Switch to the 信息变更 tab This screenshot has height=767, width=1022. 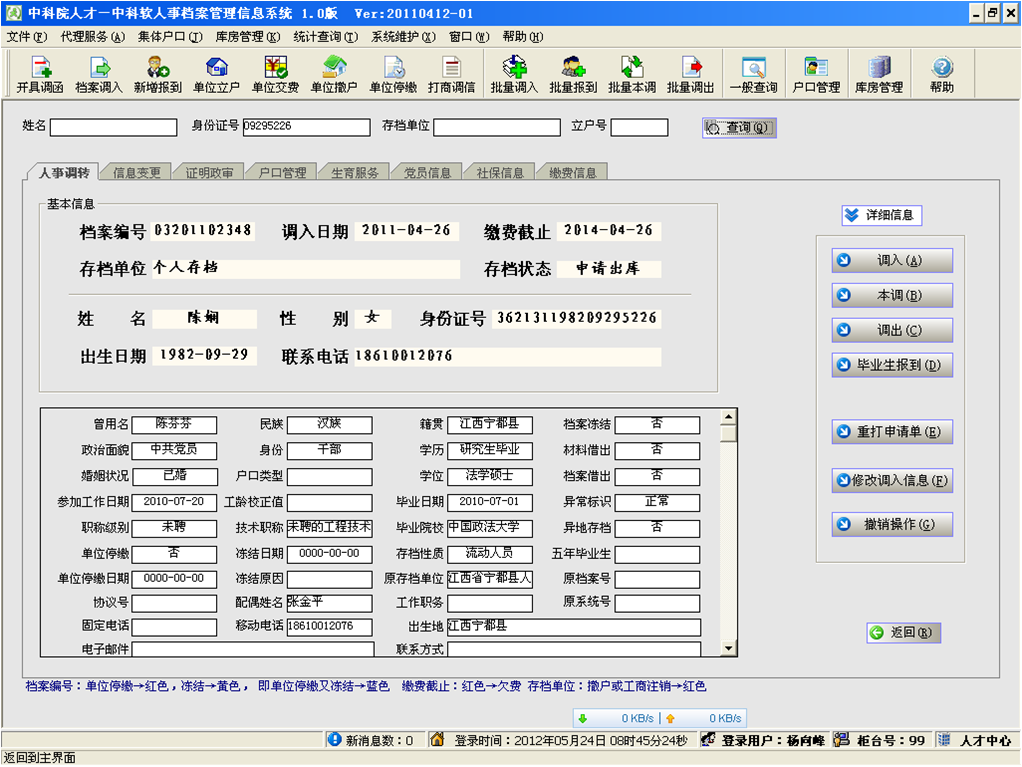click(x=136, y=173)
